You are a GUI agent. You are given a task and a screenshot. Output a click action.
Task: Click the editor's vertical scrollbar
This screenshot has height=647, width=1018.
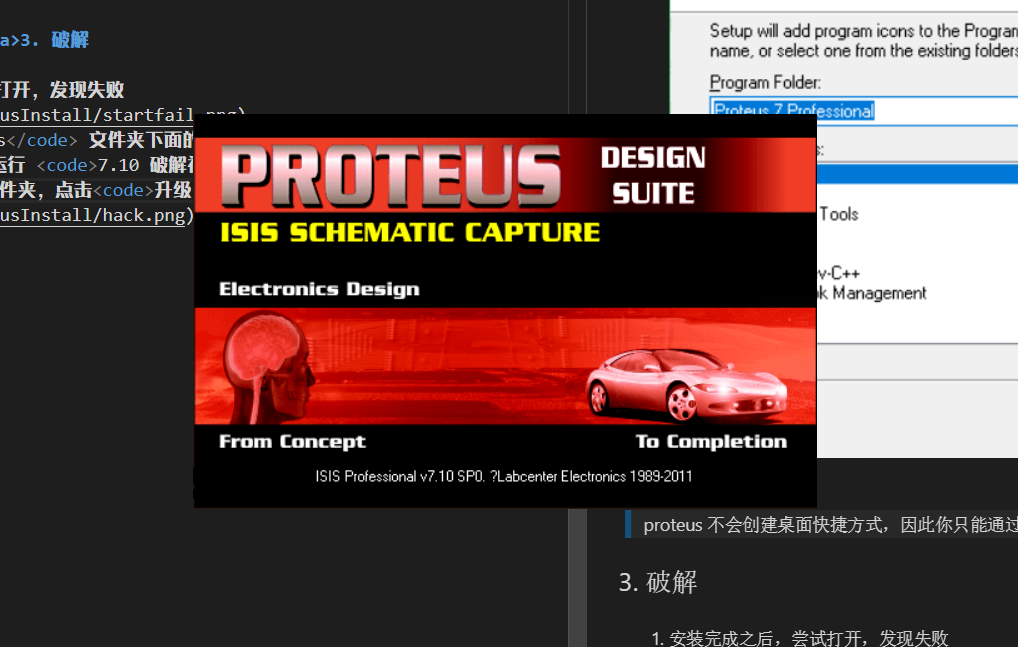click(x=577, y=300)
